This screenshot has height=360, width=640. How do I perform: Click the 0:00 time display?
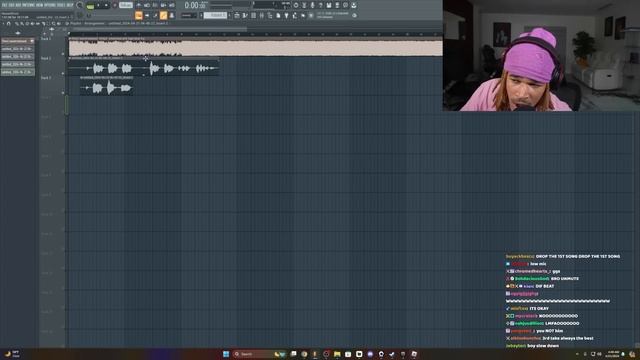pyautogui.click(x=195, y=5)
